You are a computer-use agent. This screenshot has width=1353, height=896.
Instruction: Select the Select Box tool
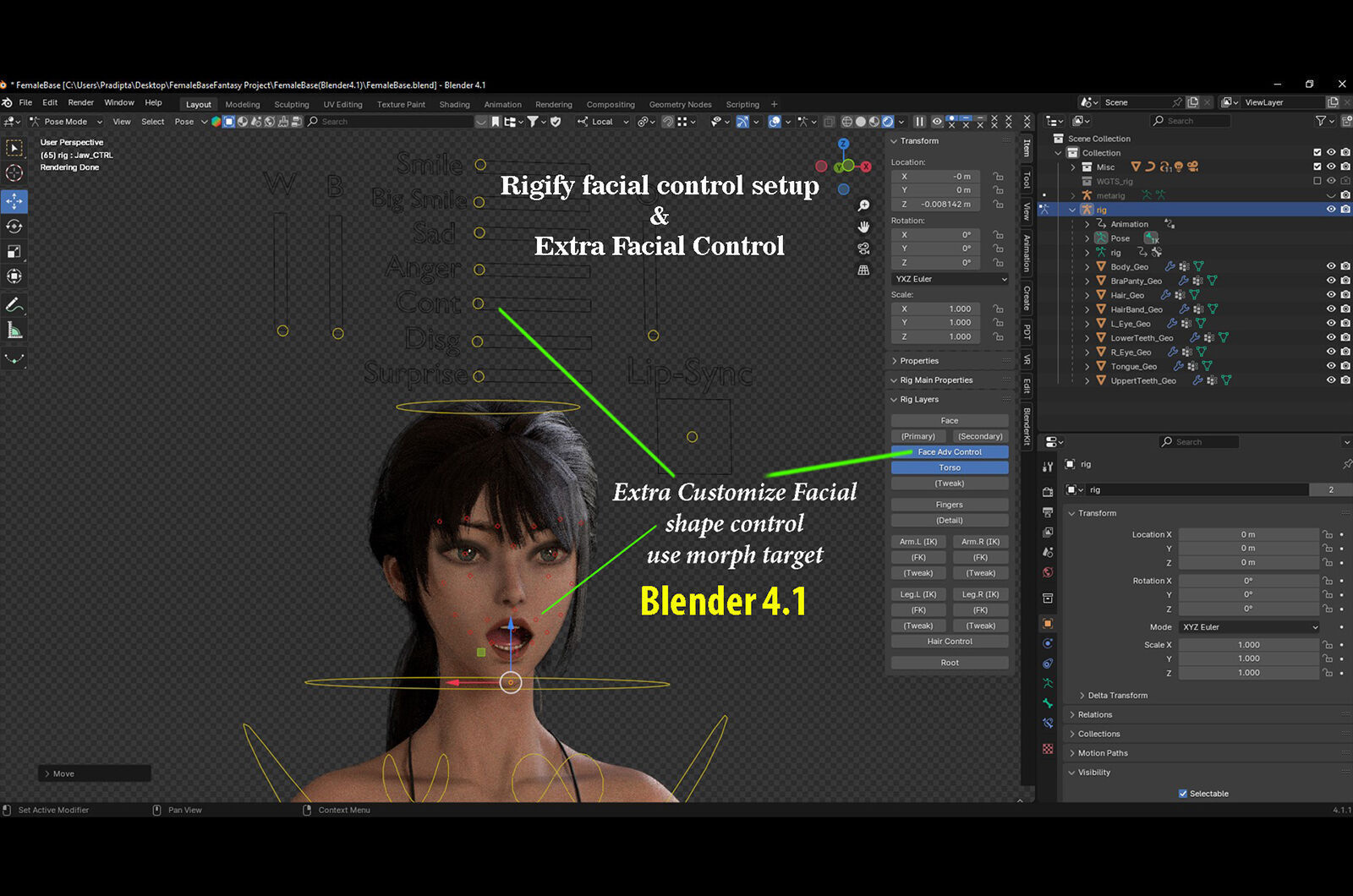[14, 148]
